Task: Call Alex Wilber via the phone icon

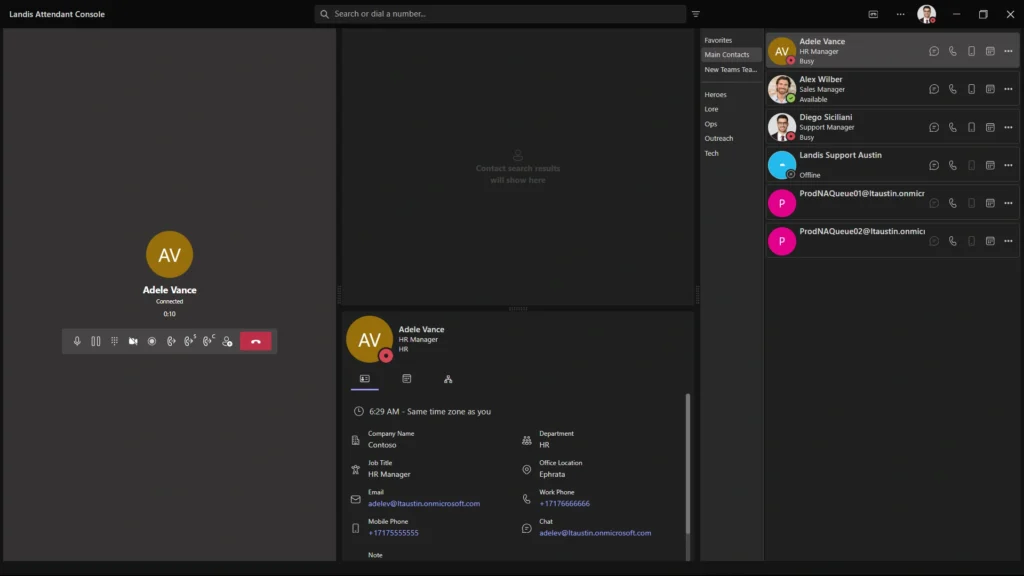Action: 953,89
